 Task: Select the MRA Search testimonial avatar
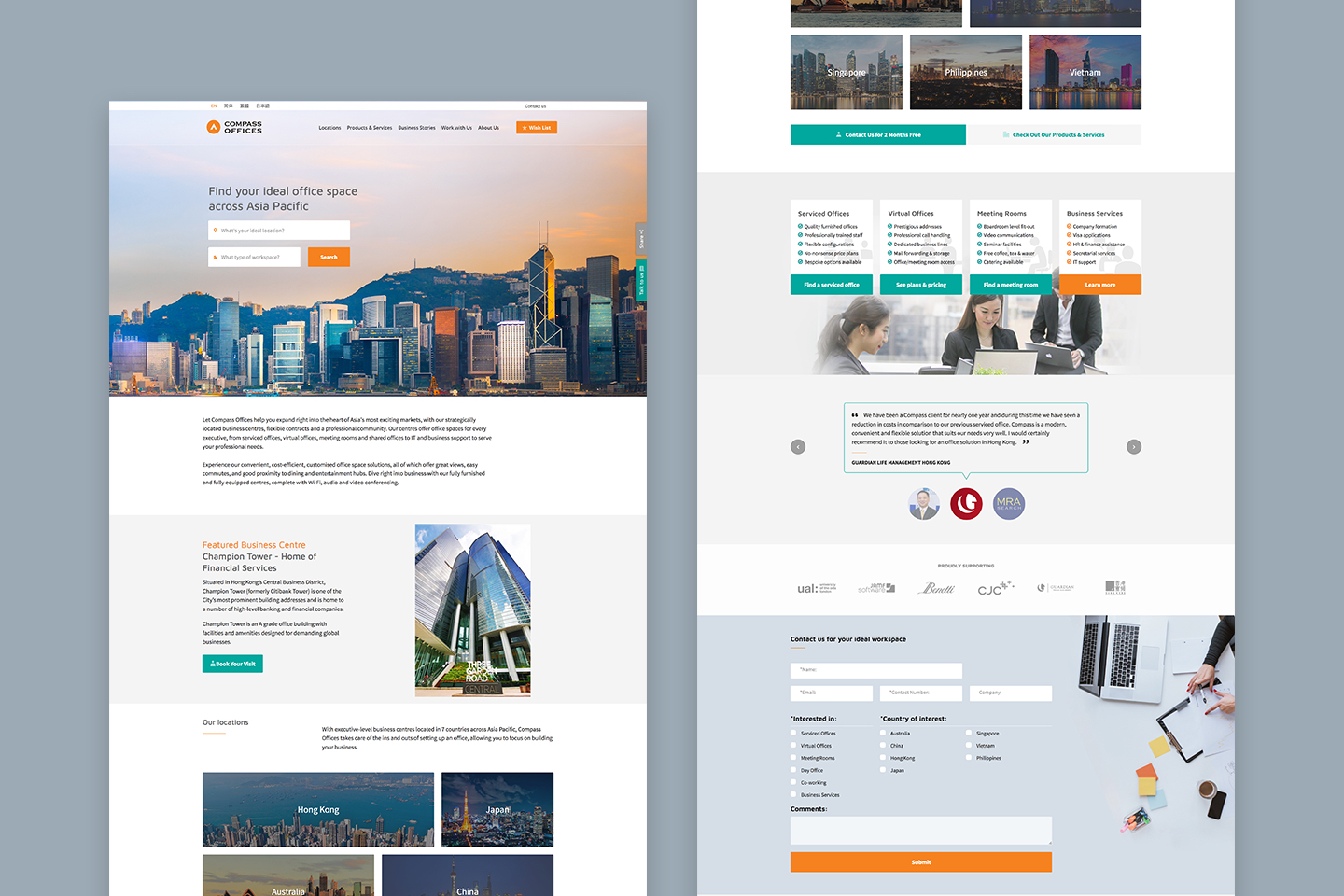[x=1009, y=504]
